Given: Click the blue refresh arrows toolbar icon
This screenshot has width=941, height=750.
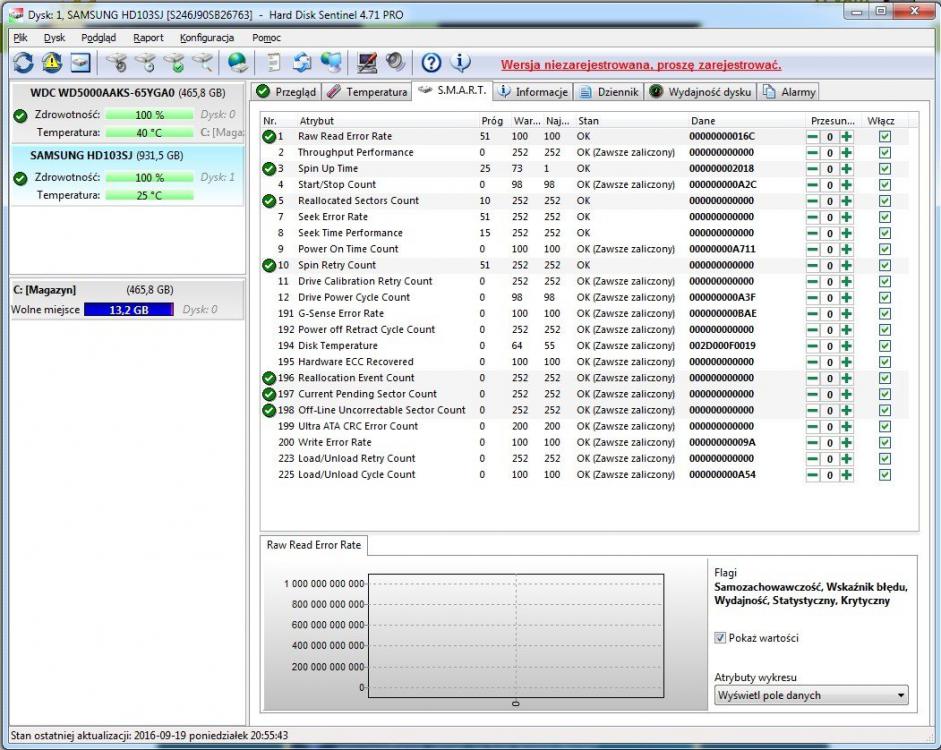Looking at the screenshot, I should pos(24,62).
